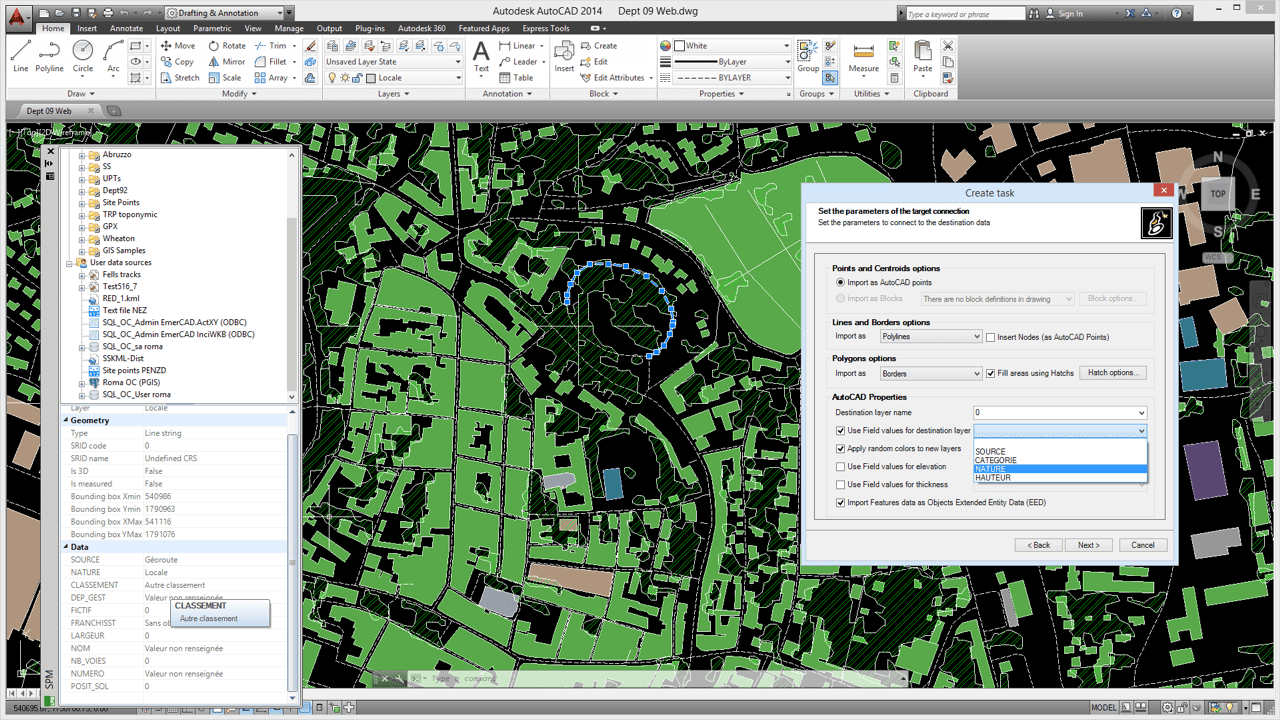Click the Back button in Create task
The width and height of the screenshot is (1280, 720).
click(x=1038, y=545)
